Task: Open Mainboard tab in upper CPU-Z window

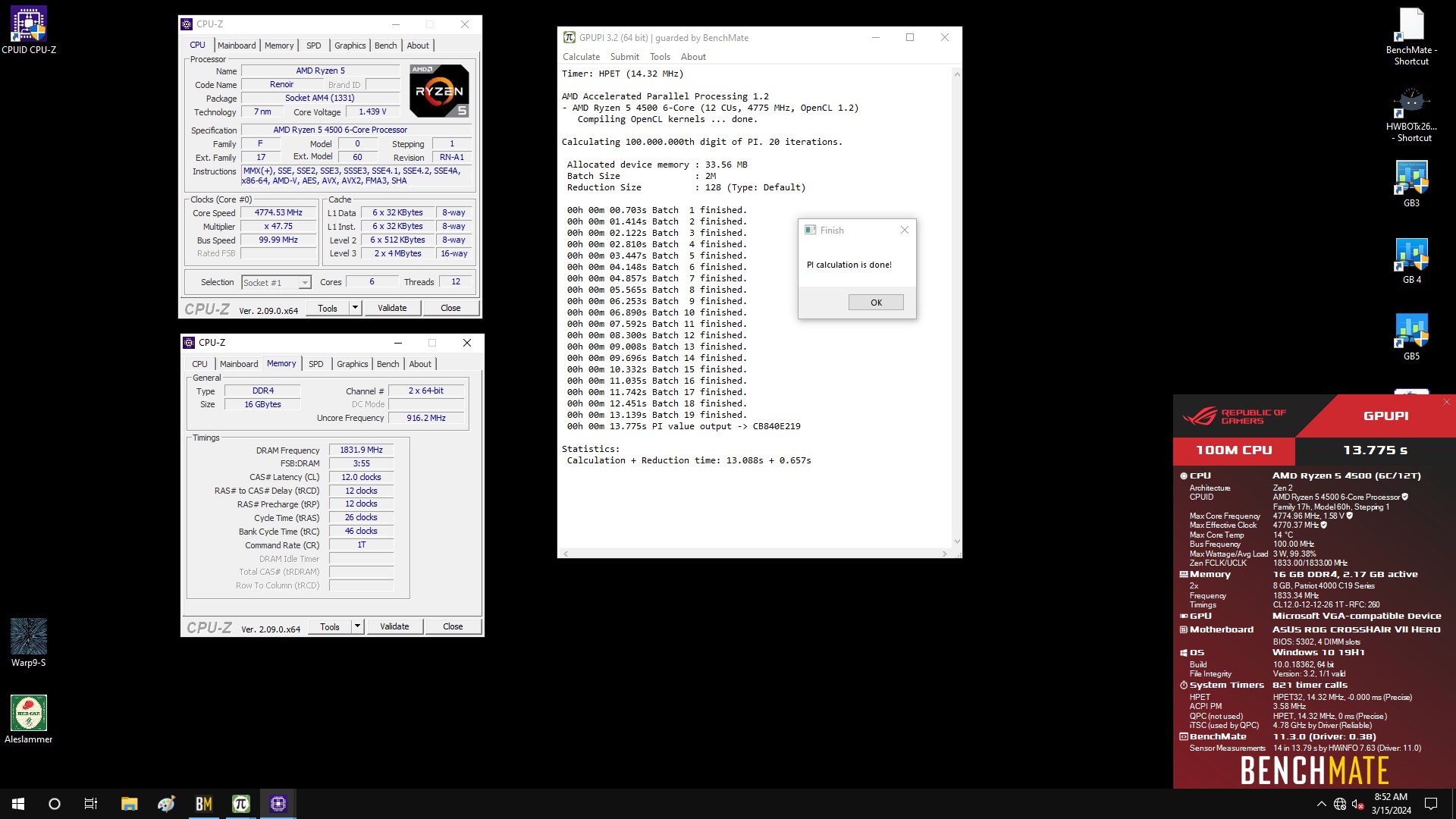Action: click(x=237, y=45)
